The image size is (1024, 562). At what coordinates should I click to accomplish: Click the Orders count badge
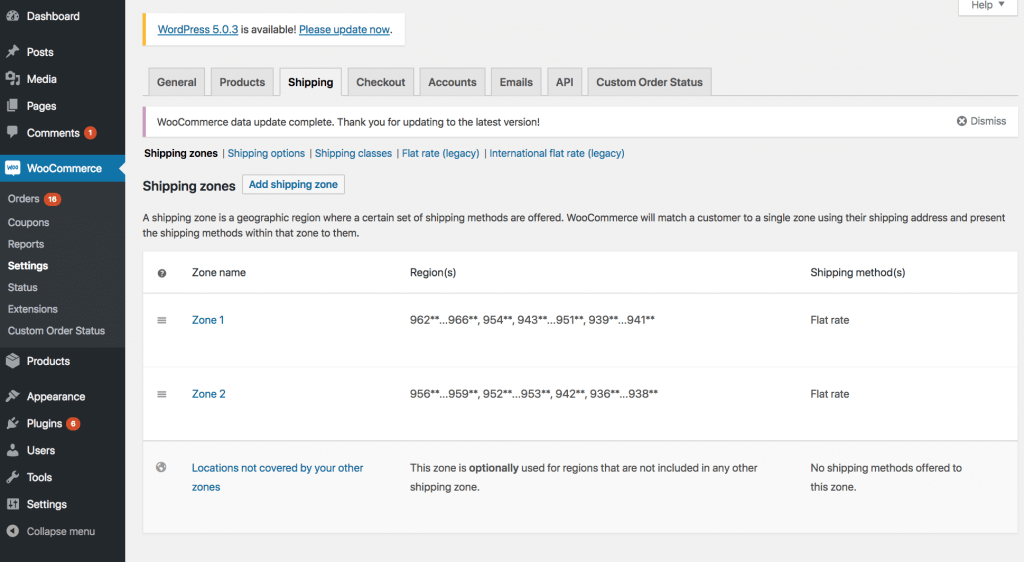click(52, 199)
